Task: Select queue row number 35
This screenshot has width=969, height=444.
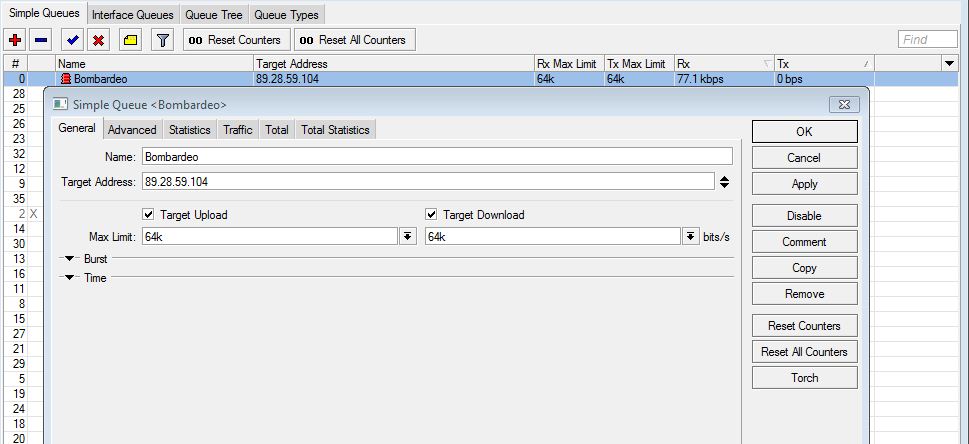Action: (x=19, y=199)
